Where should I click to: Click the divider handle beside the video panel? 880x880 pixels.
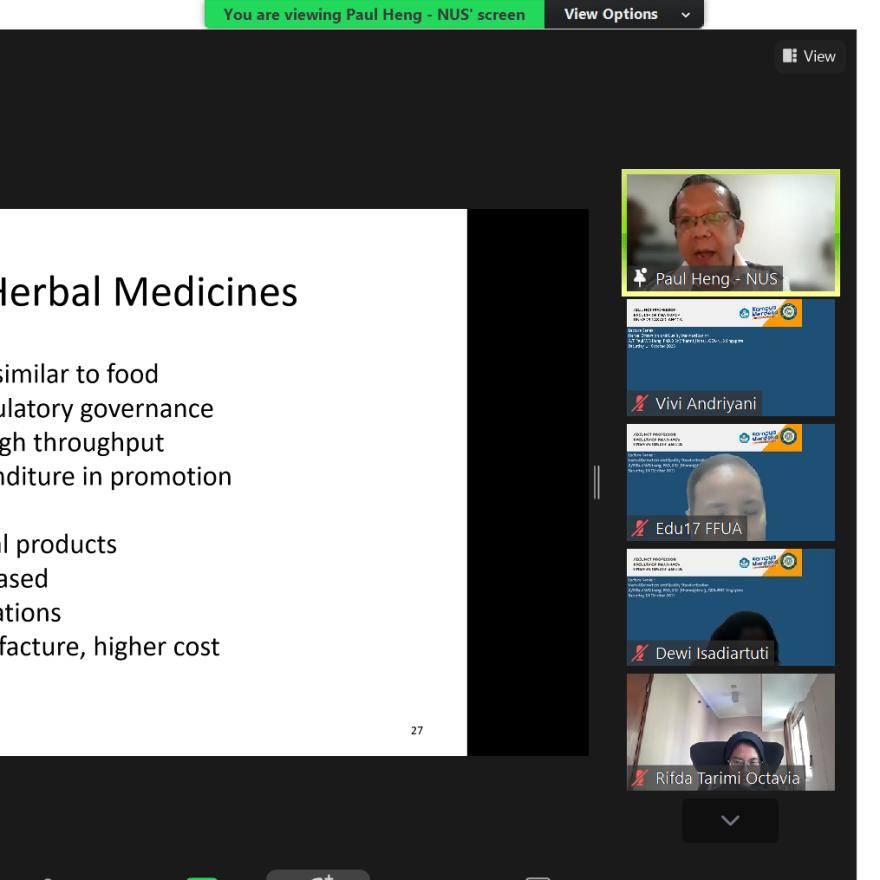(597, 482)
